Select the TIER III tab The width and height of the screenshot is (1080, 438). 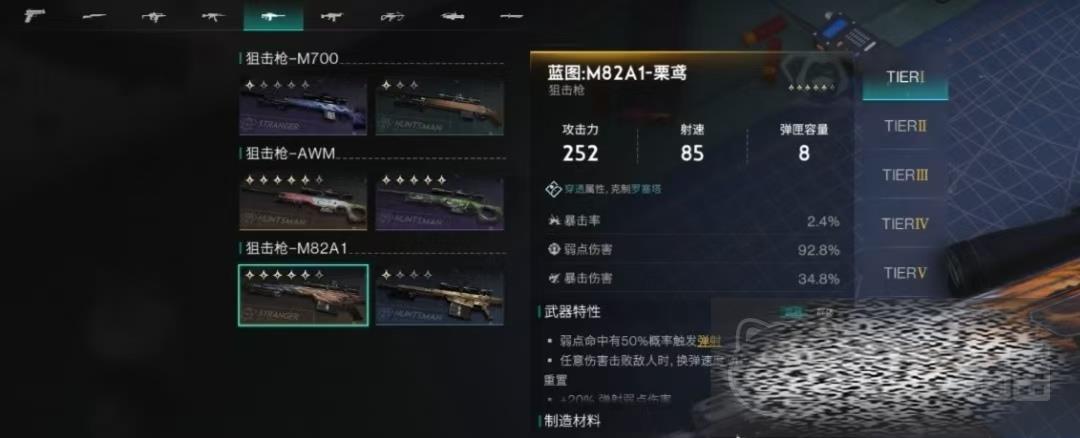(x=905, y=175)
